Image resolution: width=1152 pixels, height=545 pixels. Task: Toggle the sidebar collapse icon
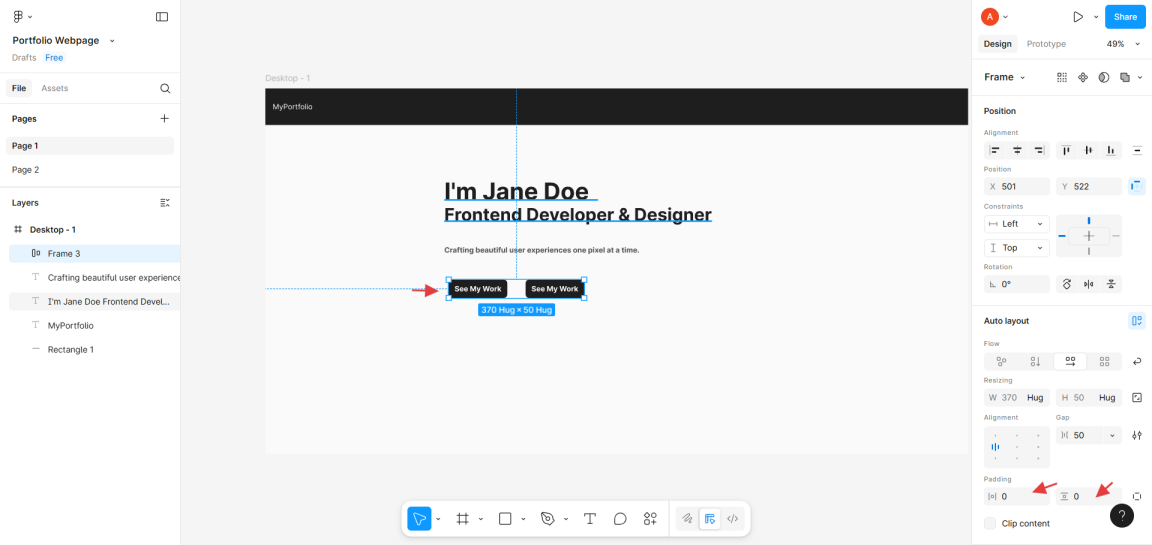click(x=162, y=17)
